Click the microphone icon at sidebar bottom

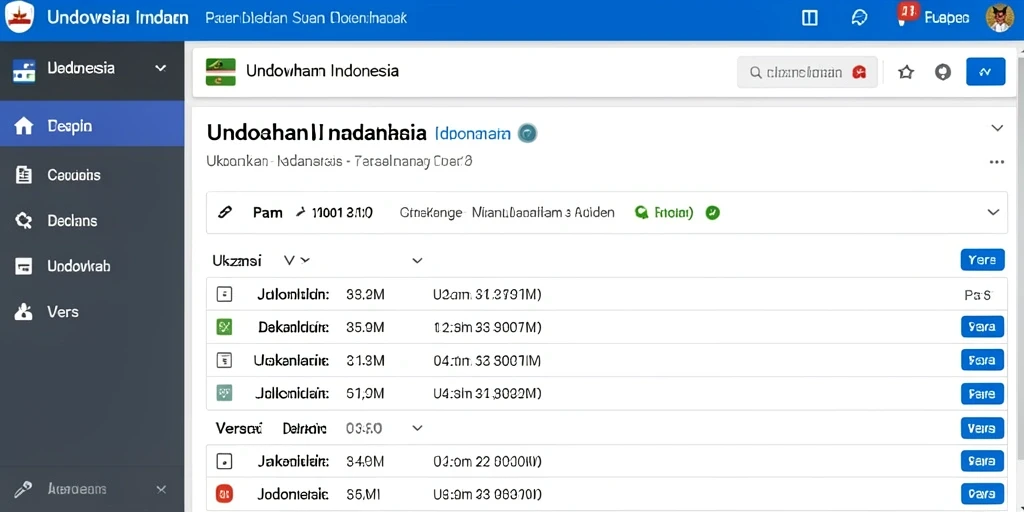[24, 489]
